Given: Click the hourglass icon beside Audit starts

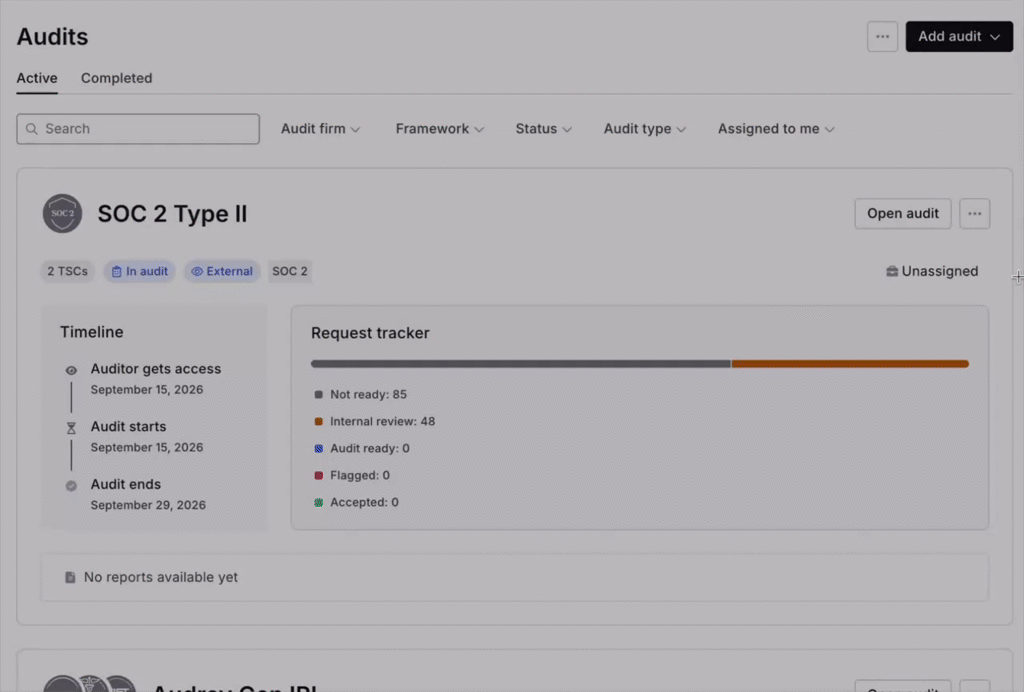Looking at the screenshot, I should point(71,428).
